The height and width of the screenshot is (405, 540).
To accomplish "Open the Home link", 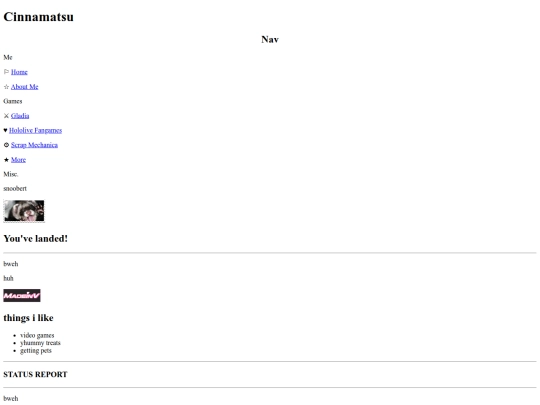I will (19, 72).
